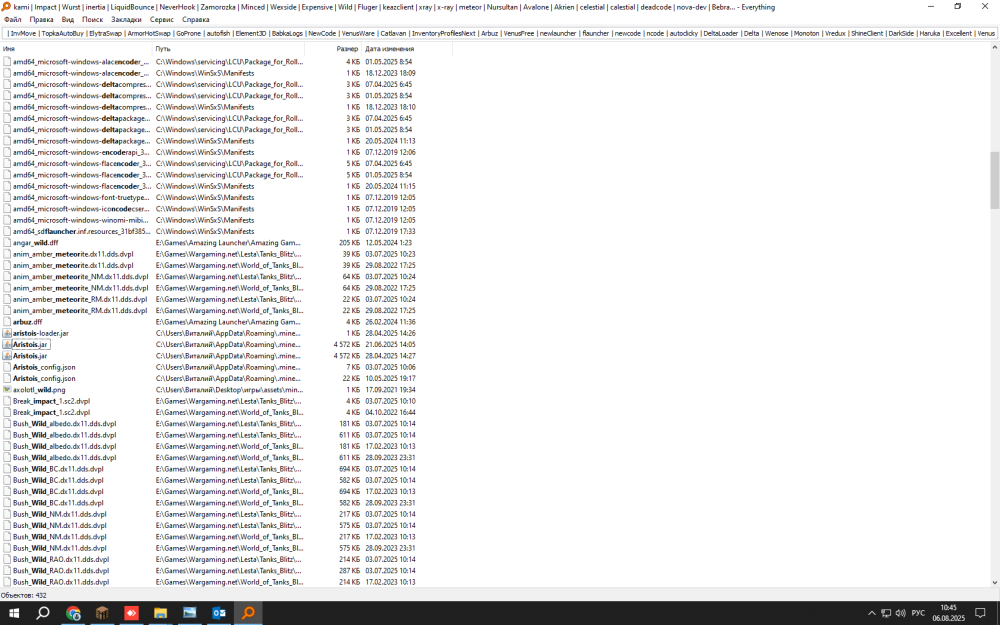Click the file icon beside arbuz.dff

click(7, 322)
